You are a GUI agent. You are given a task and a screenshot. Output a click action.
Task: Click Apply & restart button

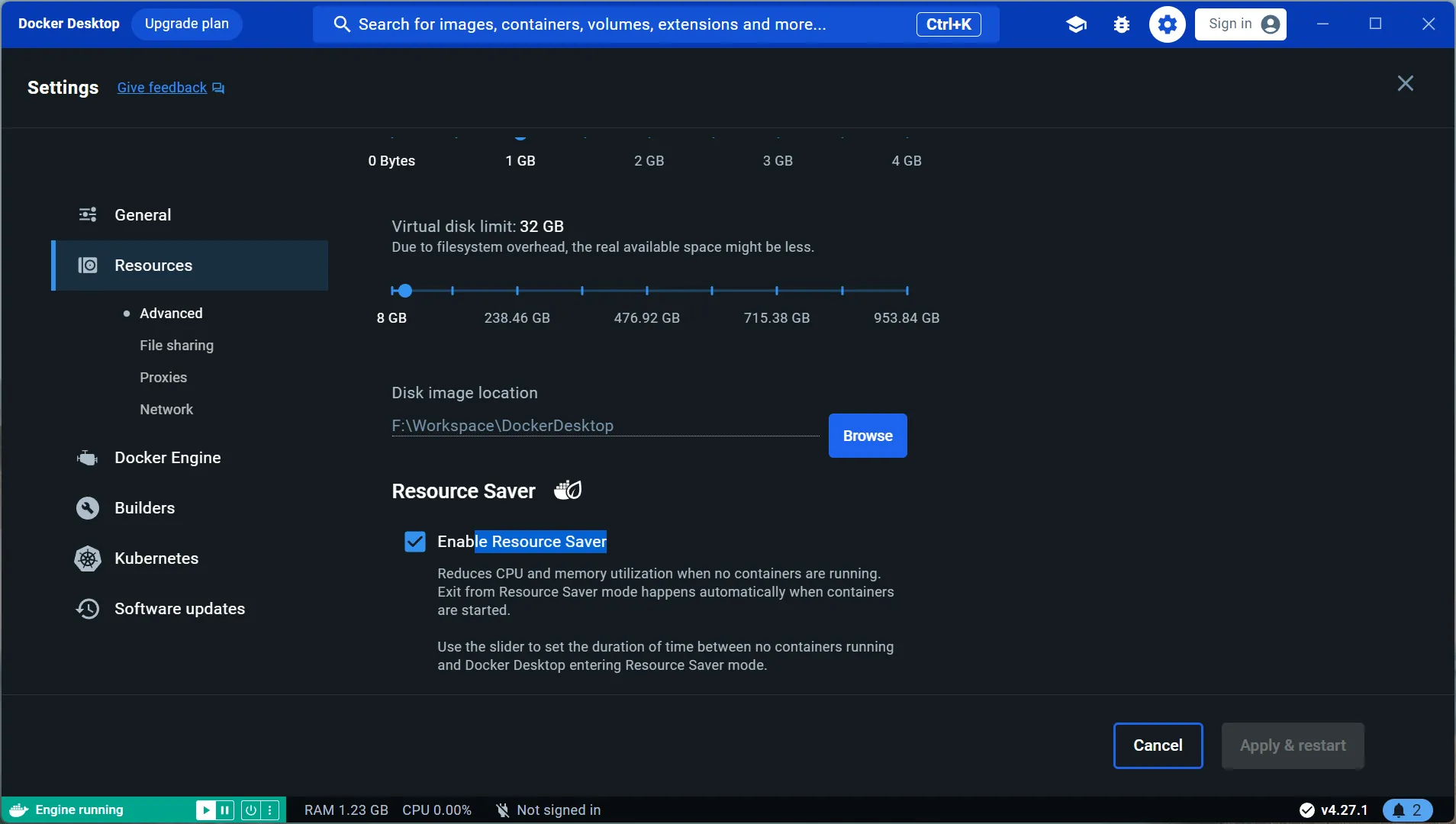click(x=1293, y=745)
